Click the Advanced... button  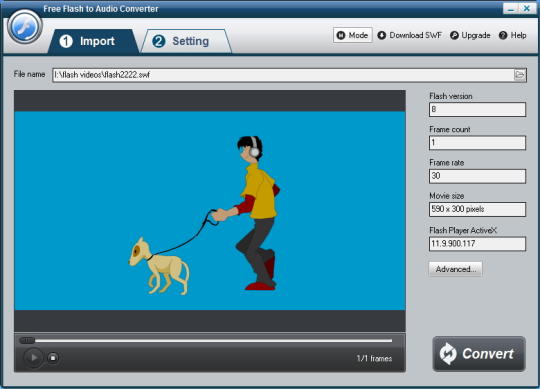pos(456,269)
